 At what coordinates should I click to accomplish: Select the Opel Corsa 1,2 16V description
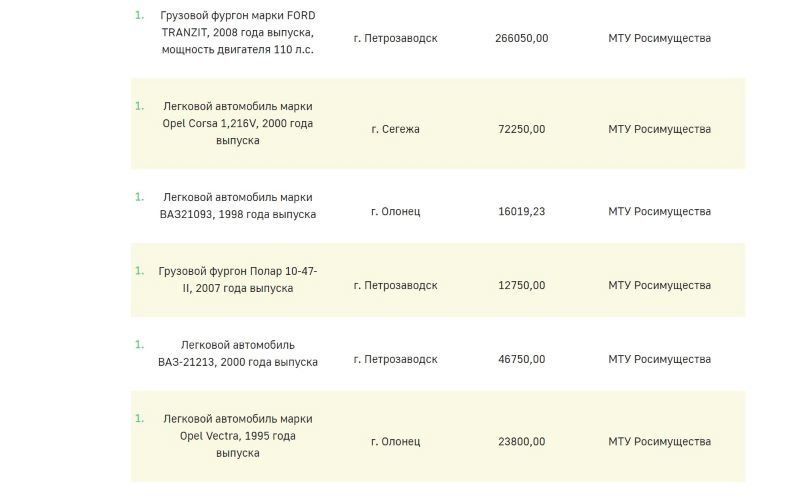point(237,123)
